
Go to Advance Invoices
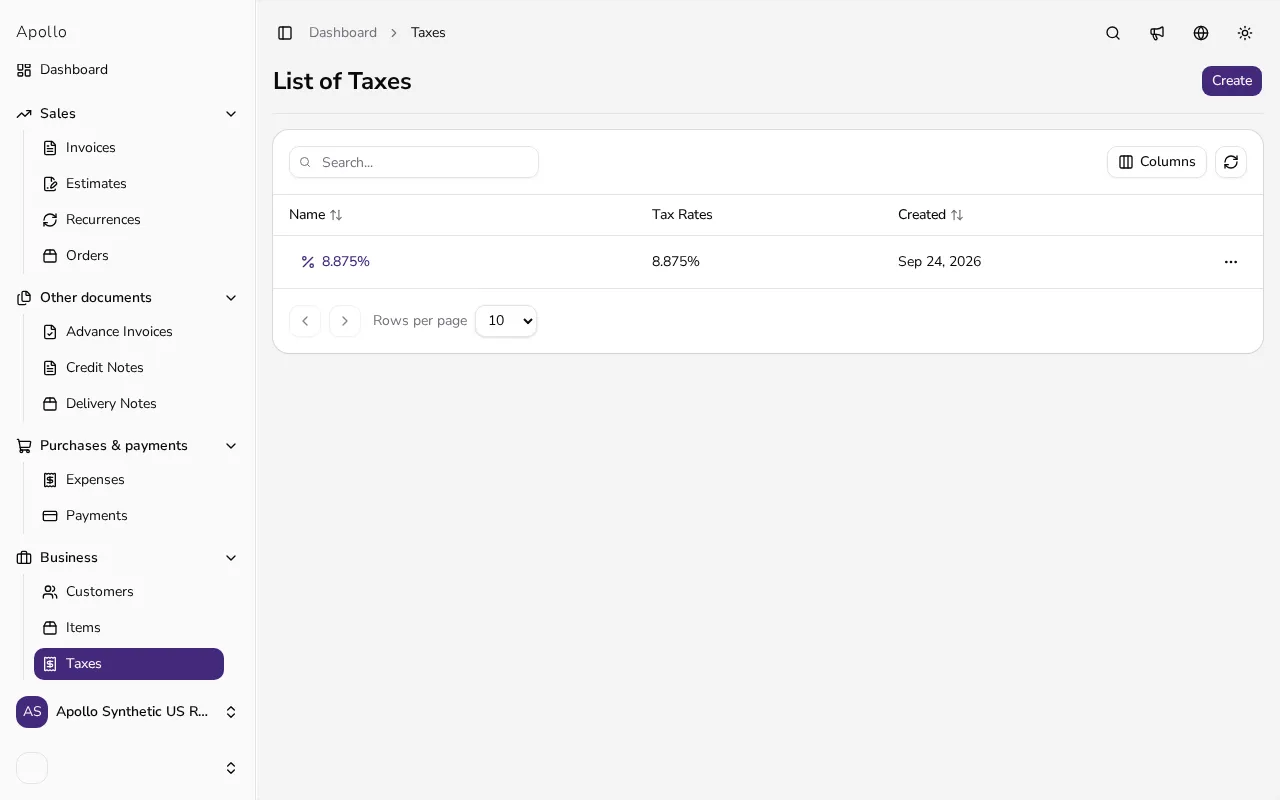pos(129,332)
